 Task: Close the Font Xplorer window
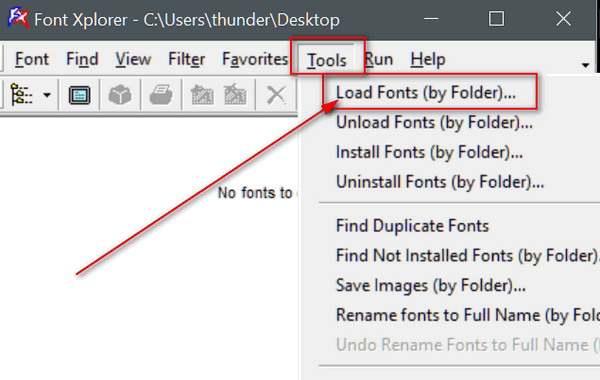(563, 18)
